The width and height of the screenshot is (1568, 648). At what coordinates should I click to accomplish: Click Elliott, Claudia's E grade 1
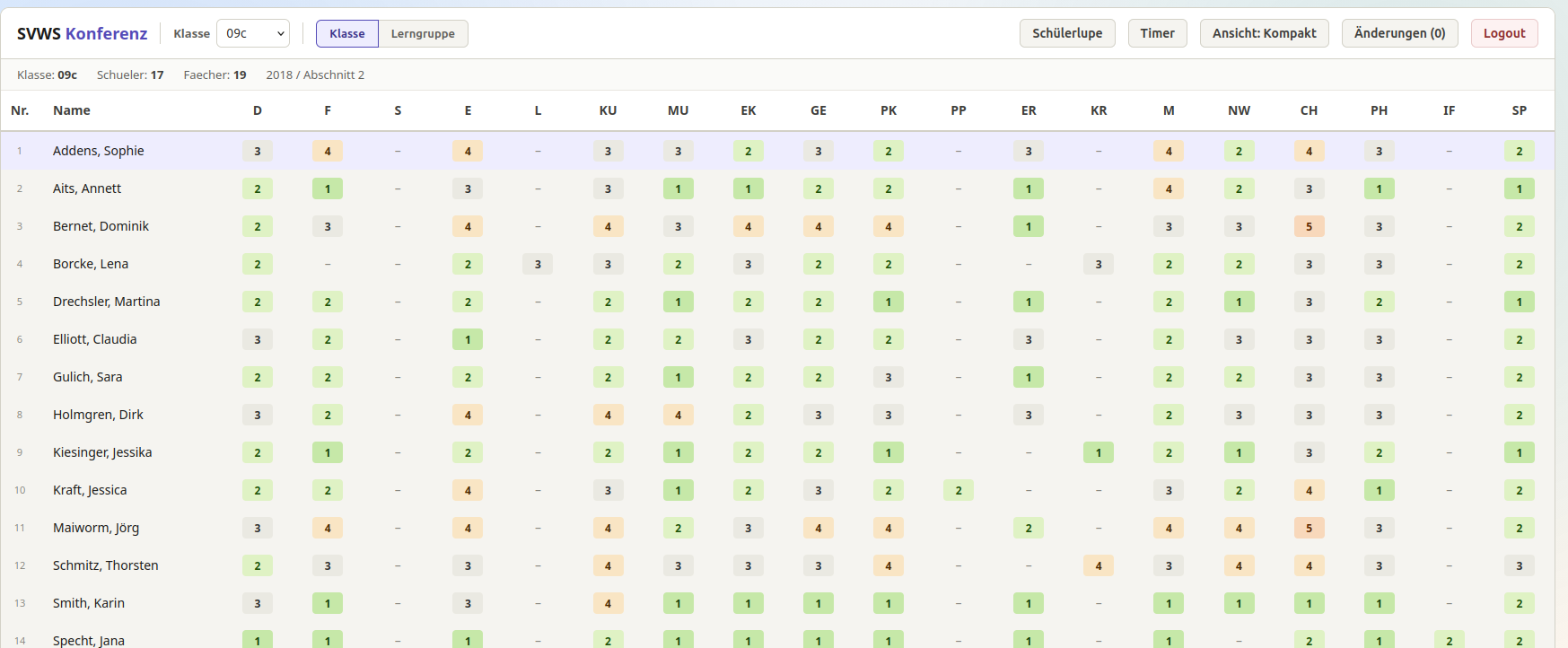(x=468, y=339)
